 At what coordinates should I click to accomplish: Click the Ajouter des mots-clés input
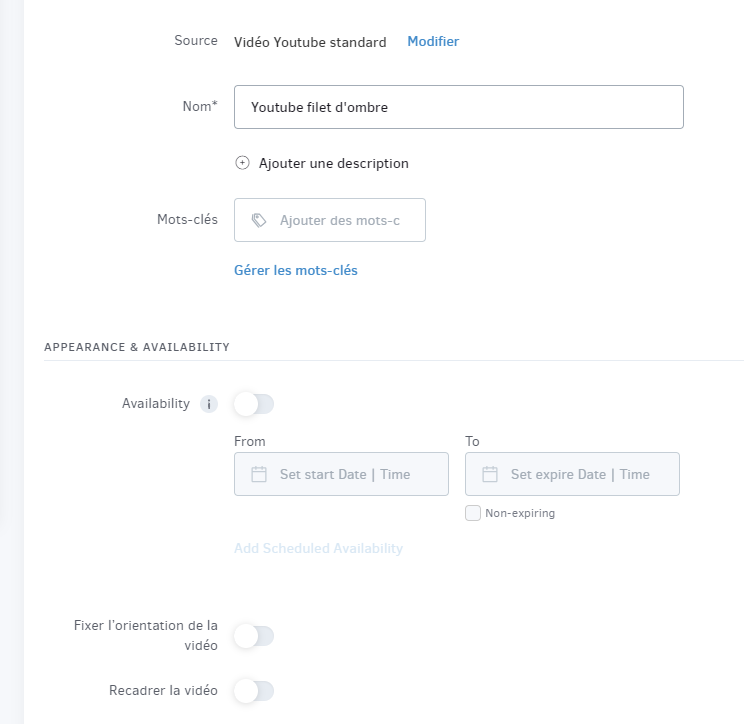330,220
